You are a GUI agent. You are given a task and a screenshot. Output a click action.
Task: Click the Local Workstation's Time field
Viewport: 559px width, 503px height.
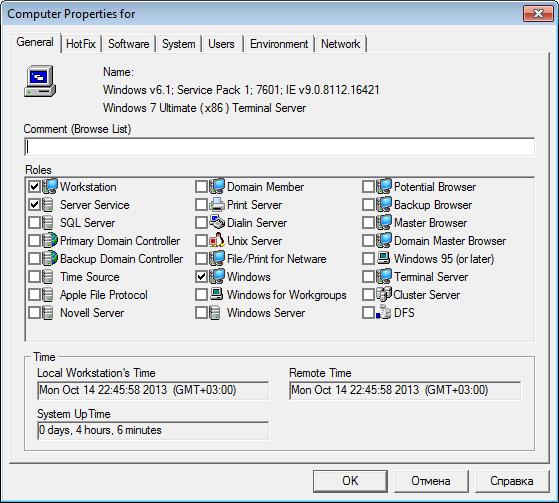153,390
